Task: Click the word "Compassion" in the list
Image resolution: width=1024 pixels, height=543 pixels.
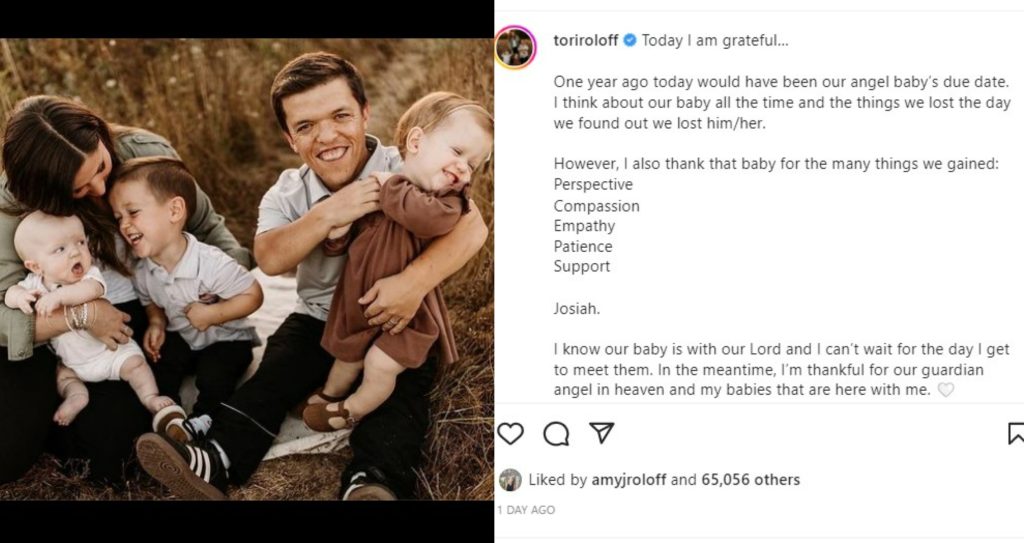Action: point(596,206)
